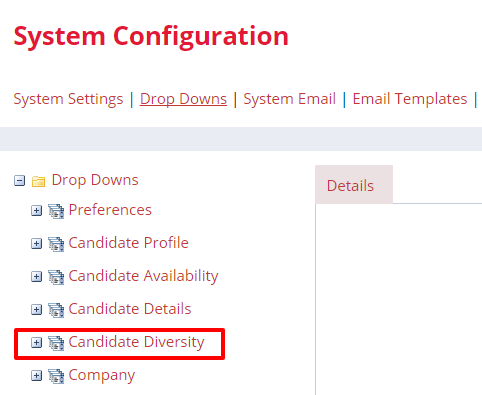Viewport: 482px width, 395px height.
Task: Collapse the Drop Downs root node
Action: tap(19, 181)
